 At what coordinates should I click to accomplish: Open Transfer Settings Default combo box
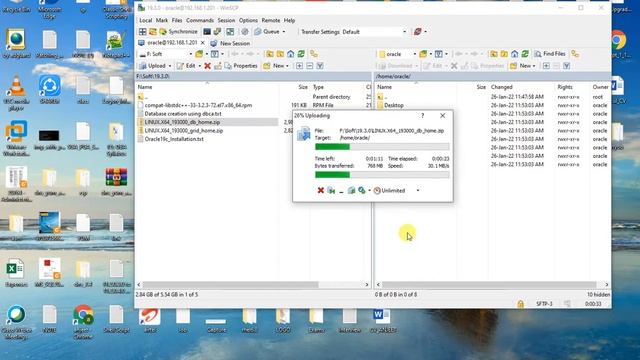375,31
